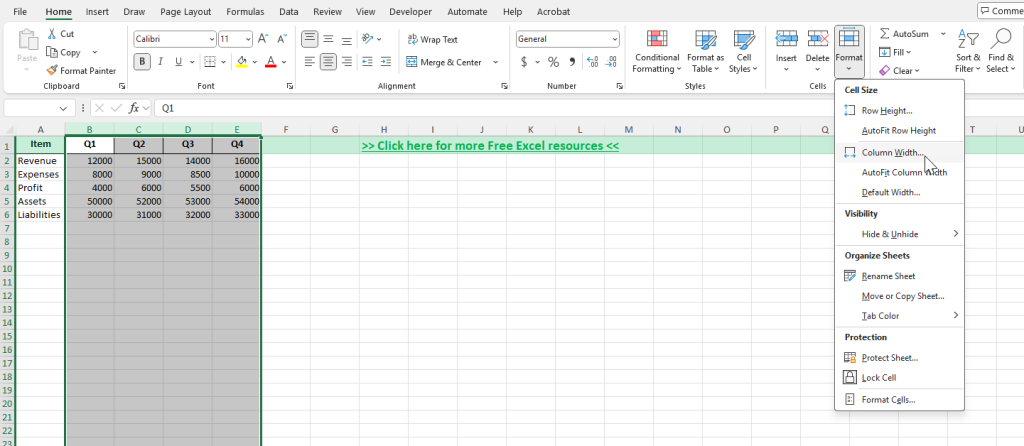Apply Comma Style
Image resolution: width=1024 pixels, height=446 pixels.
[573, 62]
